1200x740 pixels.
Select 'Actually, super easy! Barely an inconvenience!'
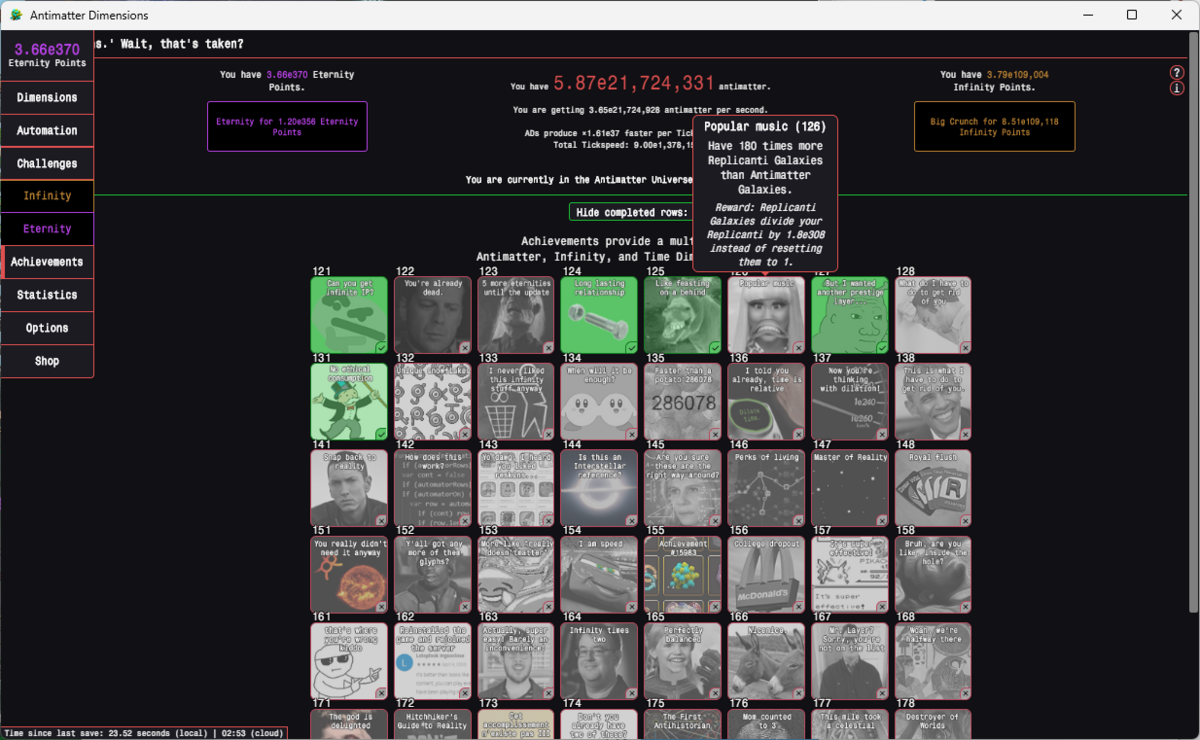point(516,661)
